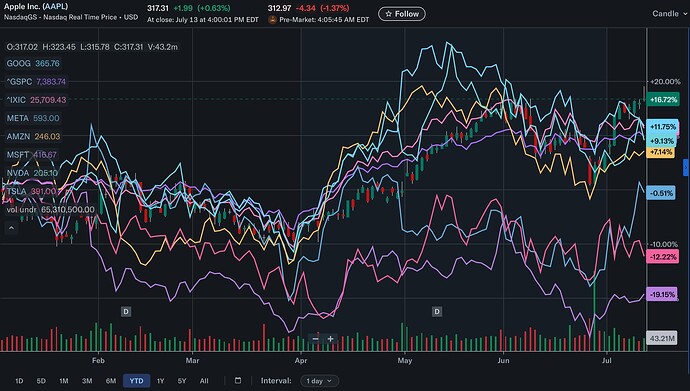This screenshot has height=391, width=690.
Task: Open the Interval 1 day dropdown
Action: (319, 381)
